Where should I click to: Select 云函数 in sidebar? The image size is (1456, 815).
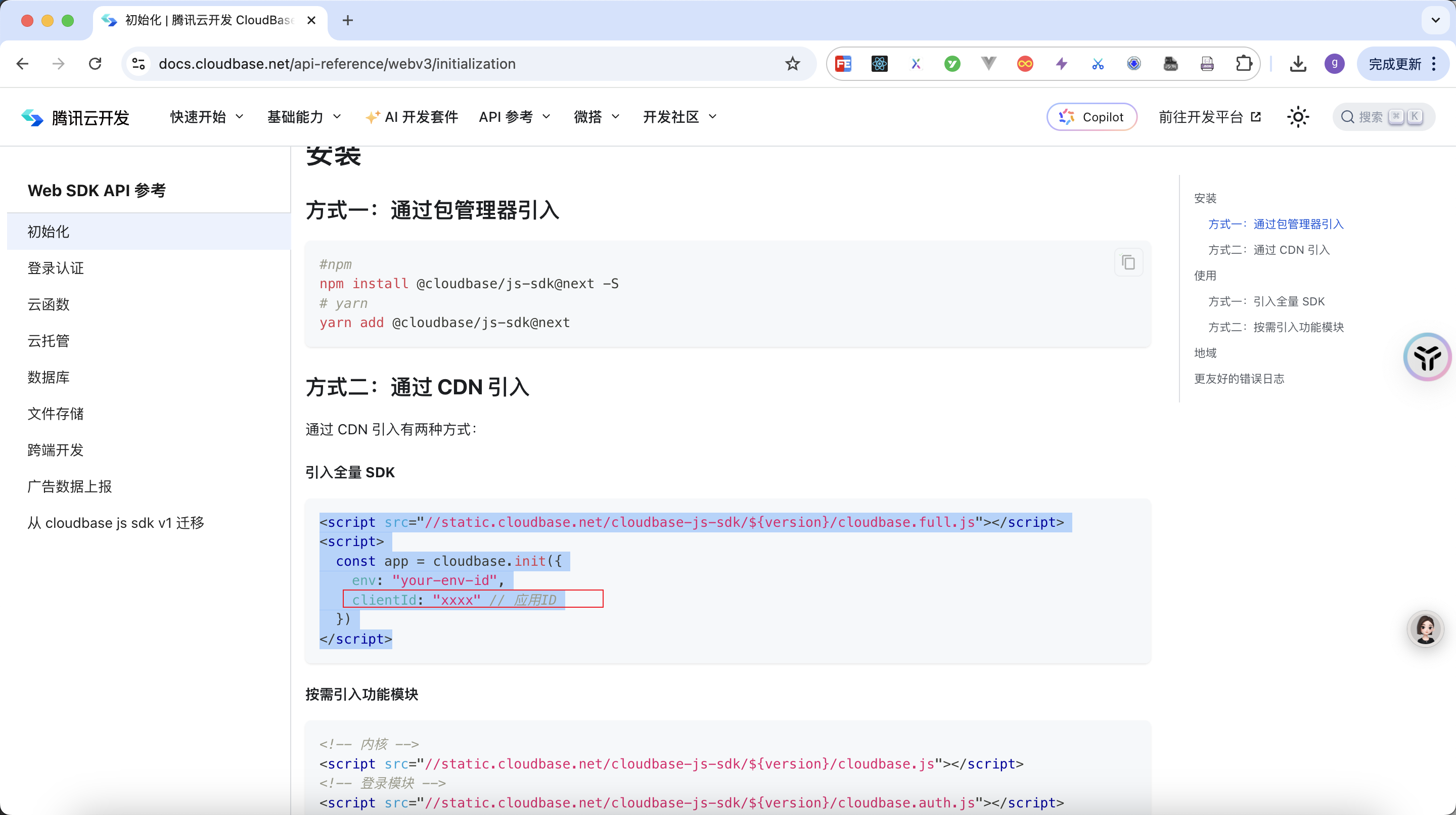tap(149, 304)
